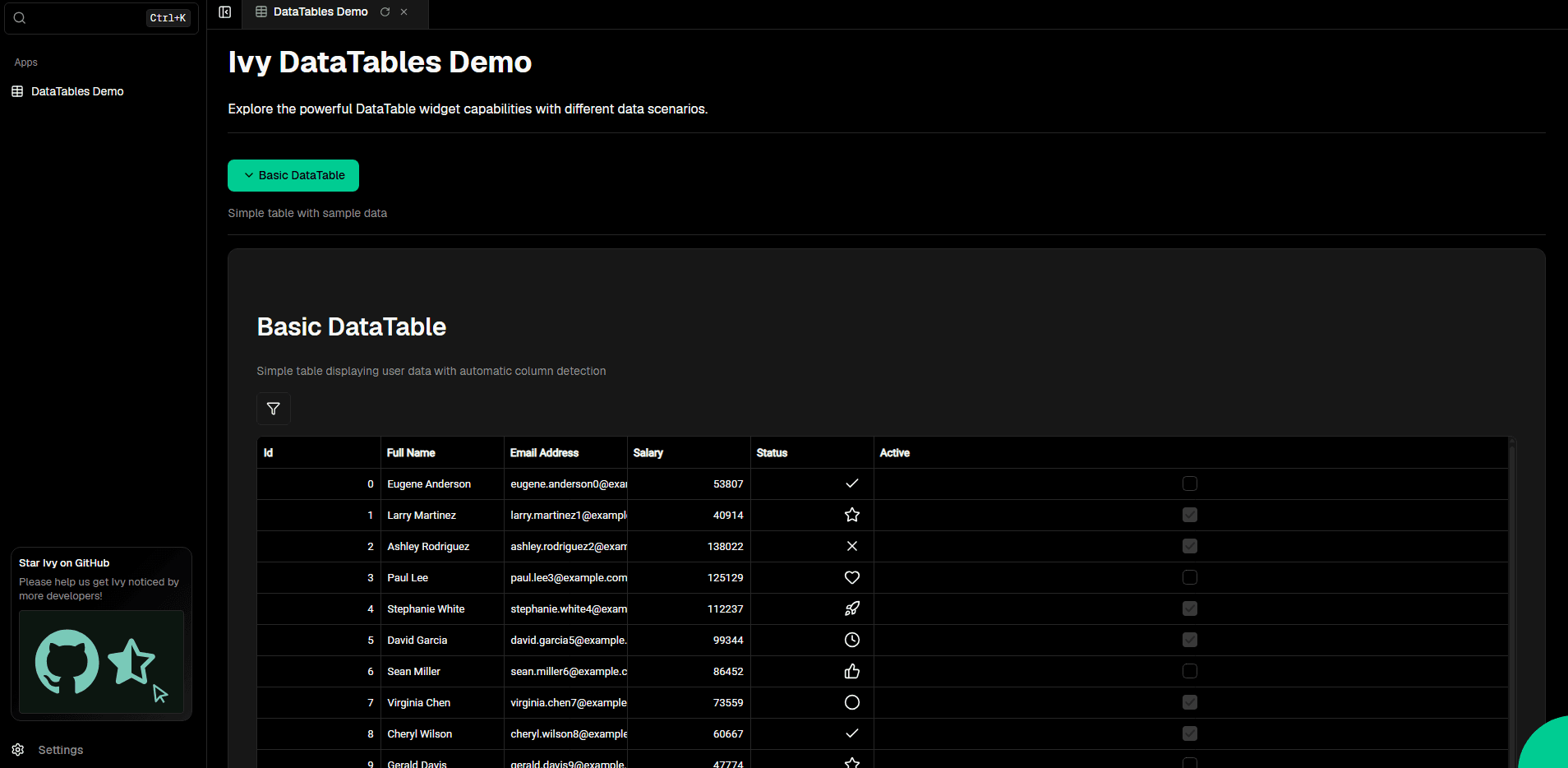1568x768 pixels.
Task: Click the heart status icon for Paul Lee
Action: (x=851, y=577)
